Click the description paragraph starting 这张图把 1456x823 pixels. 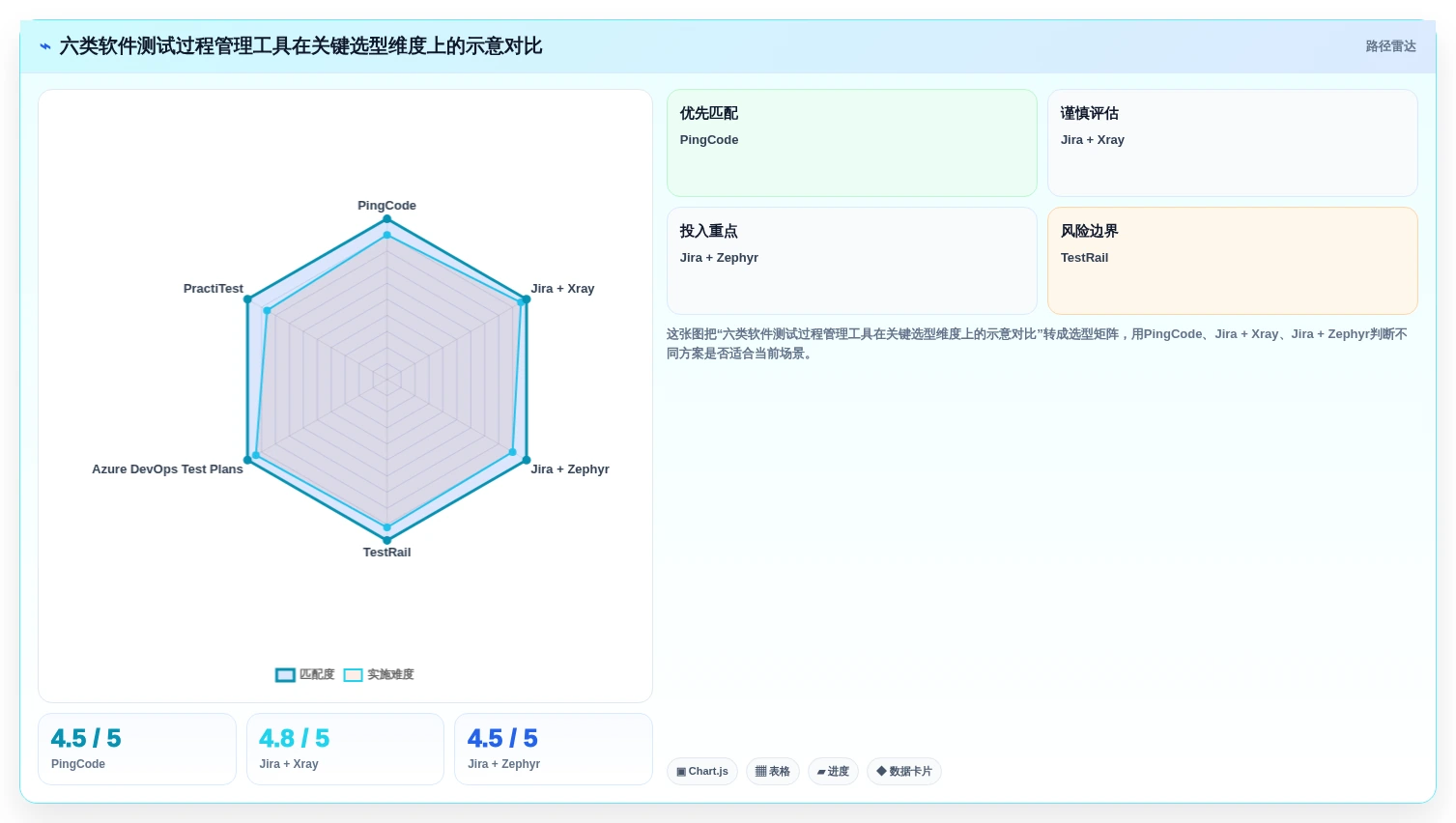point(1037,344)
